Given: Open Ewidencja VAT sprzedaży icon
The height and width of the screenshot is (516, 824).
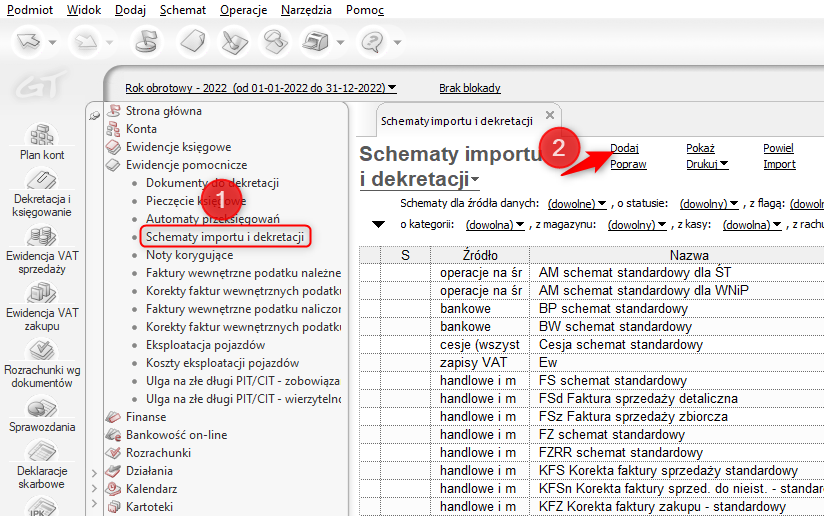Looking at the screenshot, I should 42,237.
